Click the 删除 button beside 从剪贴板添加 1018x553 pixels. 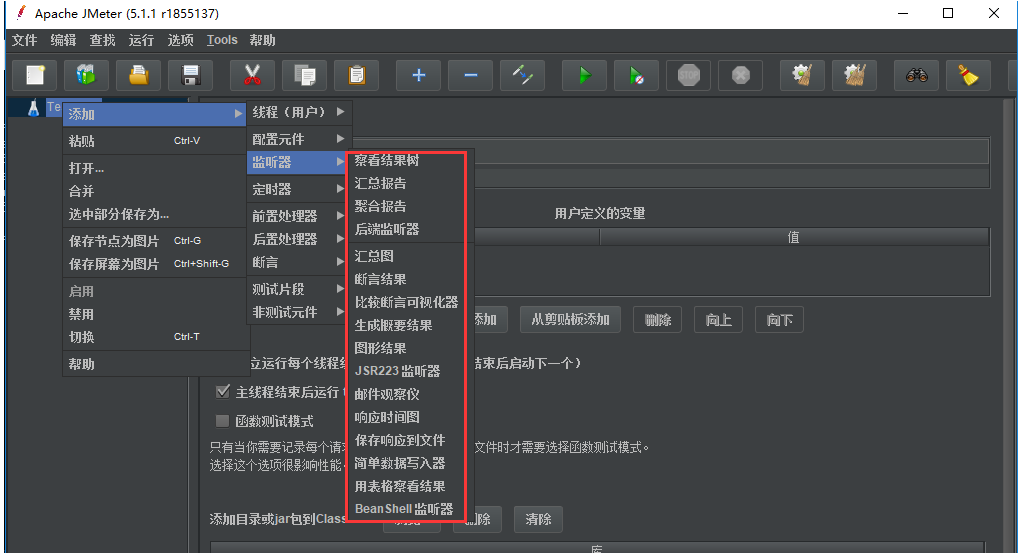point(657,319)
